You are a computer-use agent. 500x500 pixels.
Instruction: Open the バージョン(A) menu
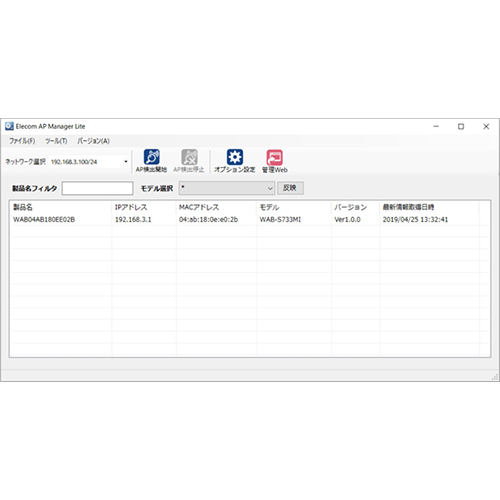pos(93,141)
